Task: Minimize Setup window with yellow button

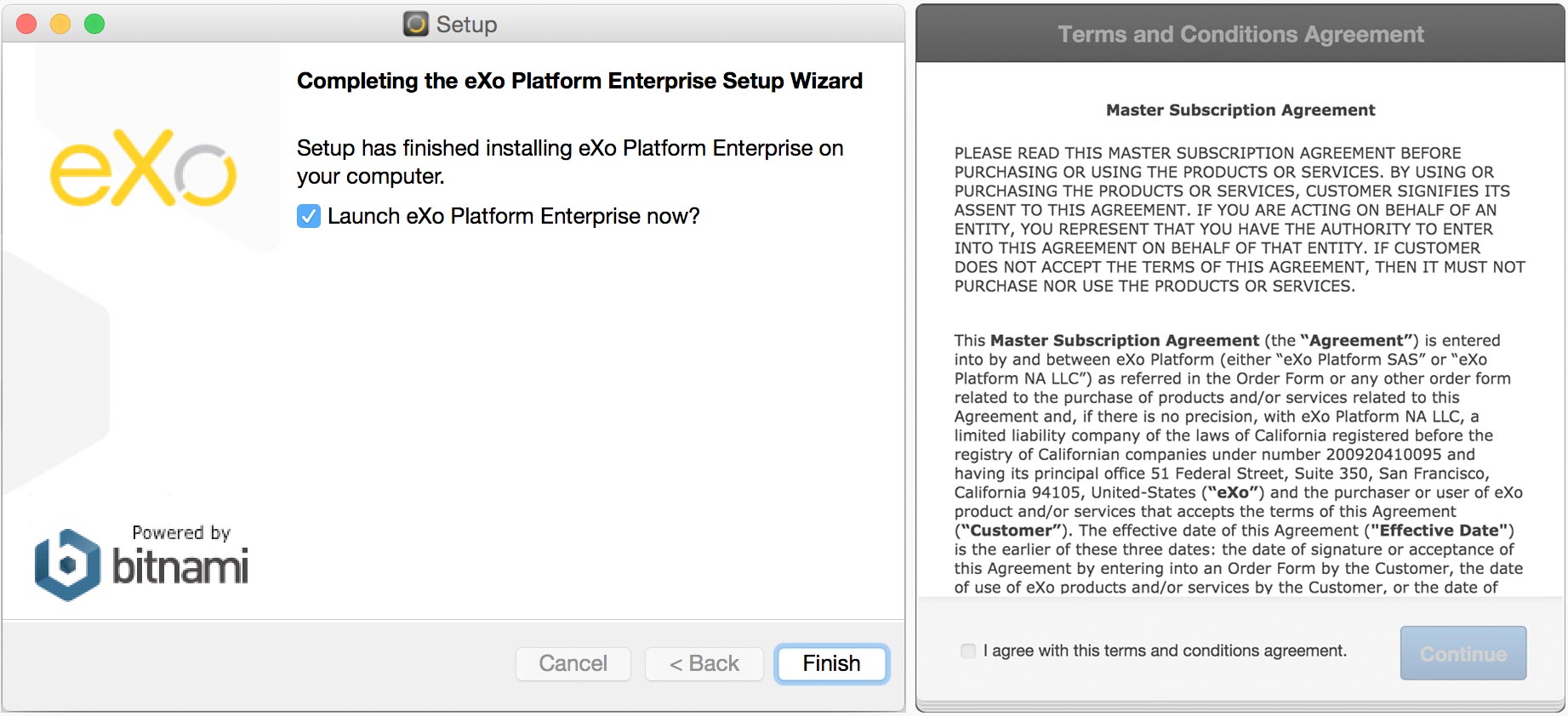Action: 60,24
